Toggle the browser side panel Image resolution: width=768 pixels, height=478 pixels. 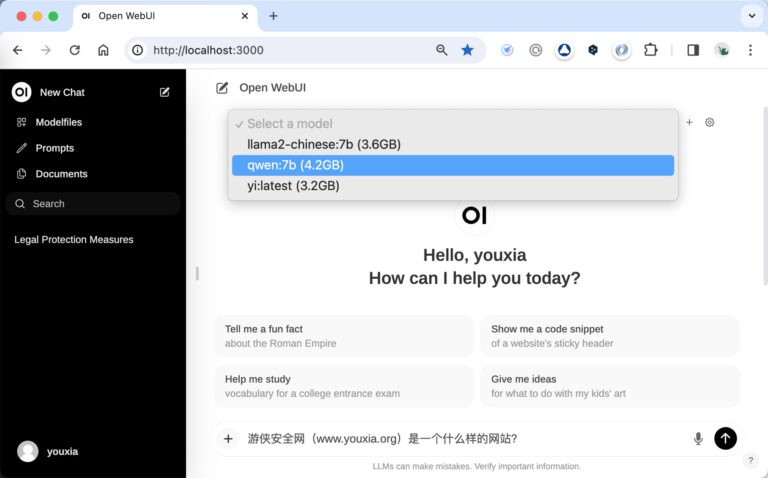pos(693,50)
